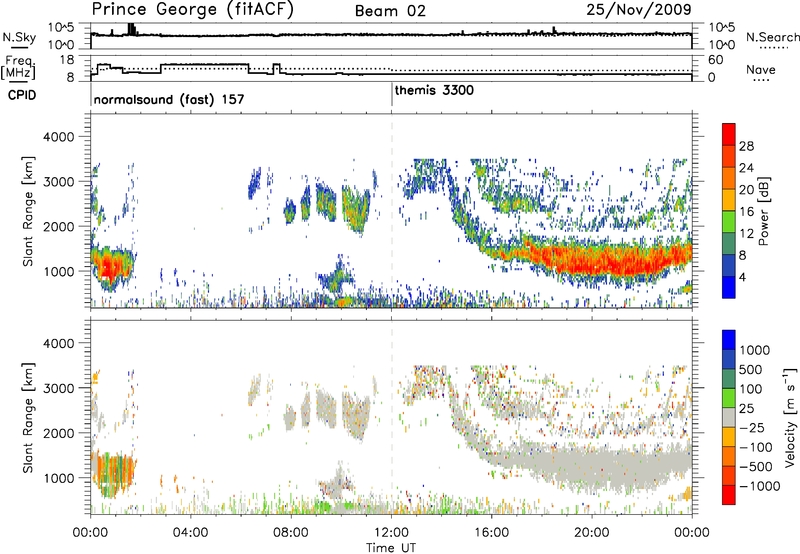
Task: Click the 08:00 time tick label
Action: (291, 533)
